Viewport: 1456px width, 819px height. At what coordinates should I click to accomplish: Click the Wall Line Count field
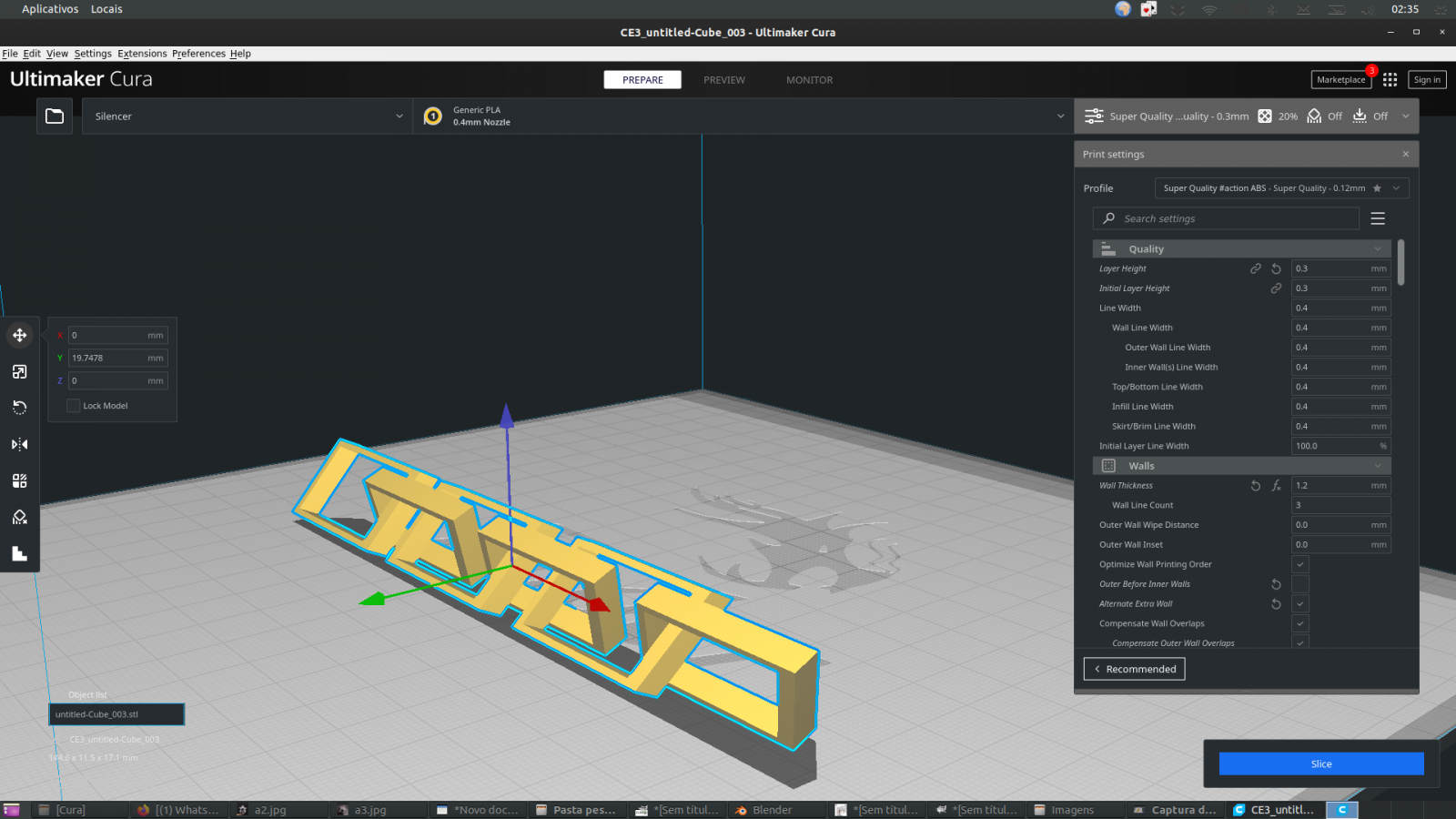(x=1341, y=505)
